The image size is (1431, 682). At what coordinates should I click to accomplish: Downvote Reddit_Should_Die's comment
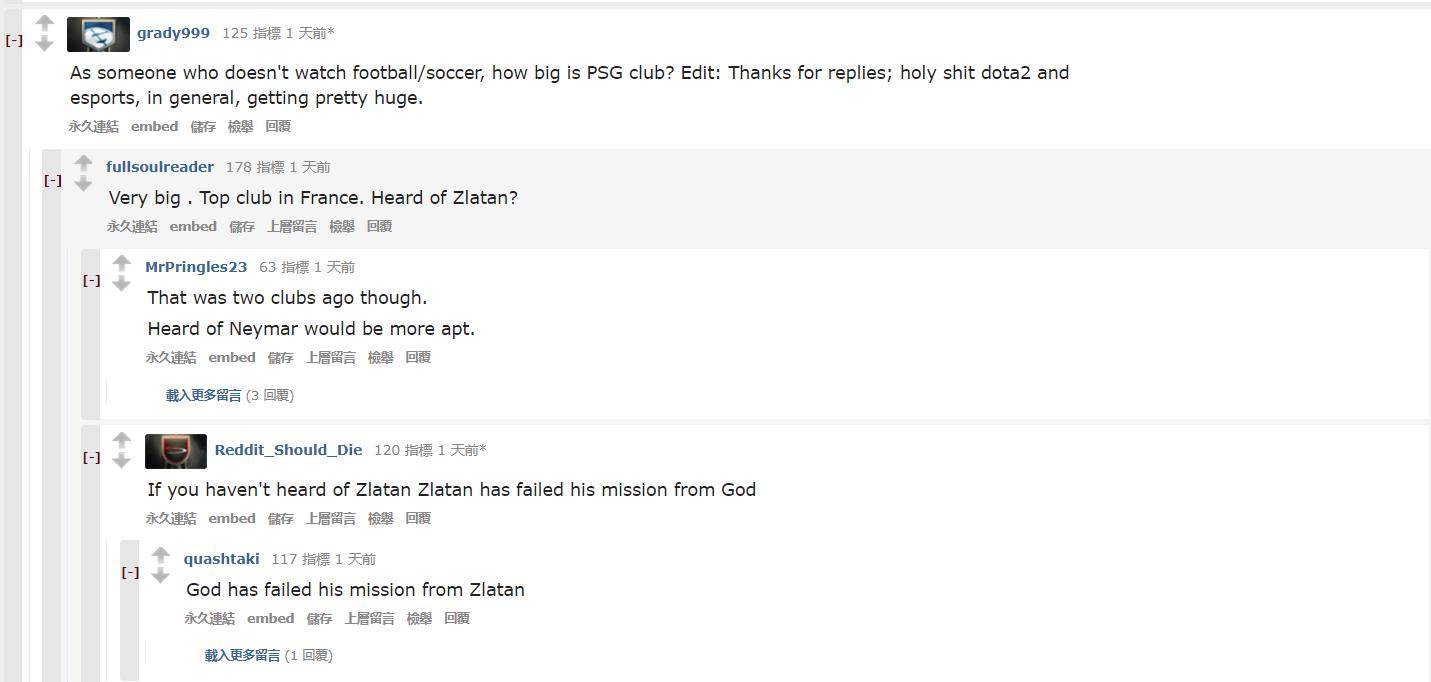(121, 460)
